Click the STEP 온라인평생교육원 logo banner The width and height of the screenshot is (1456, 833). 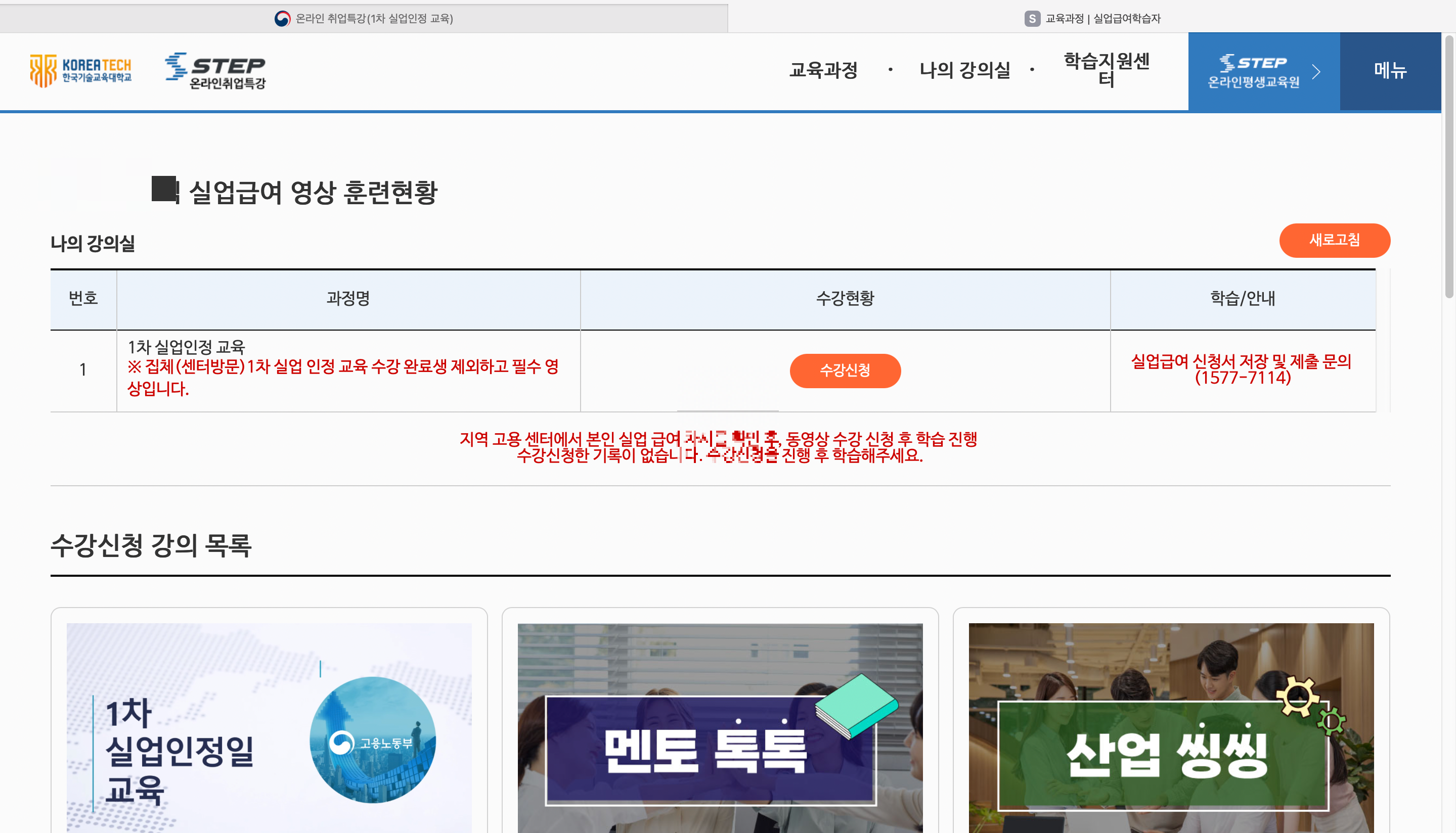click(1253, 71)
